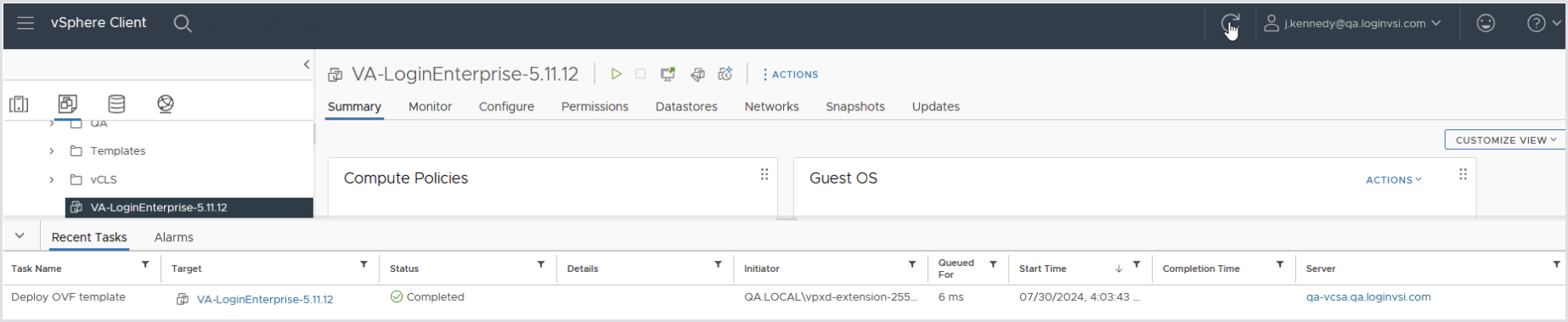Filter the Start Time column

pyautogui.click(x=1137, y=265)
